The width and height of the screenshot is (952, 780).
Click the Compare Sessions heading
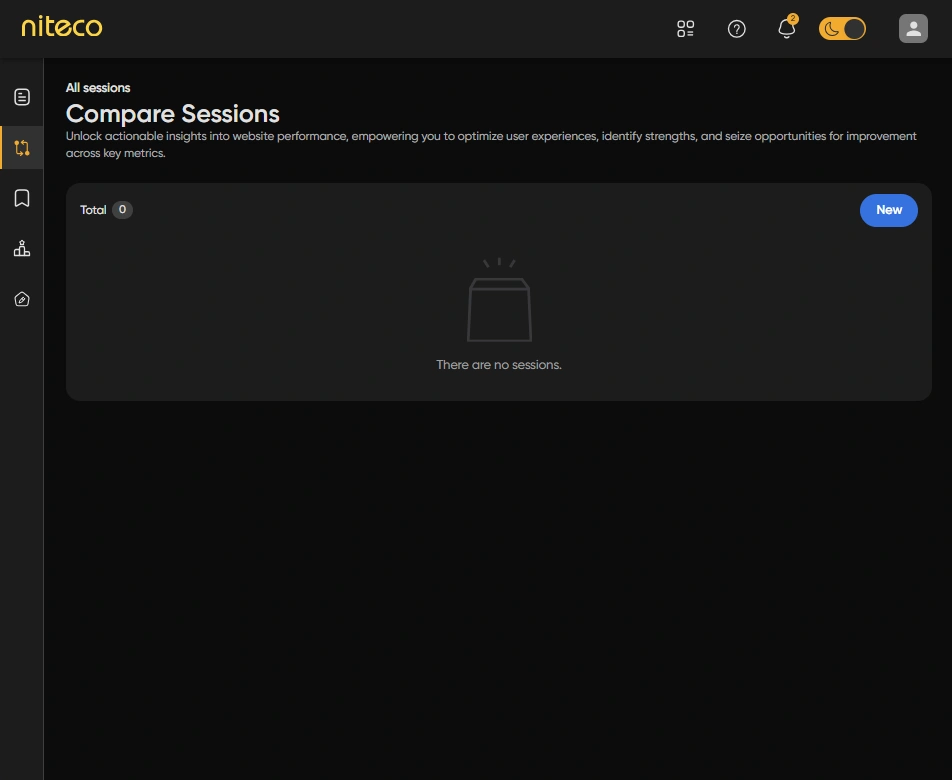tap(172, 114)
